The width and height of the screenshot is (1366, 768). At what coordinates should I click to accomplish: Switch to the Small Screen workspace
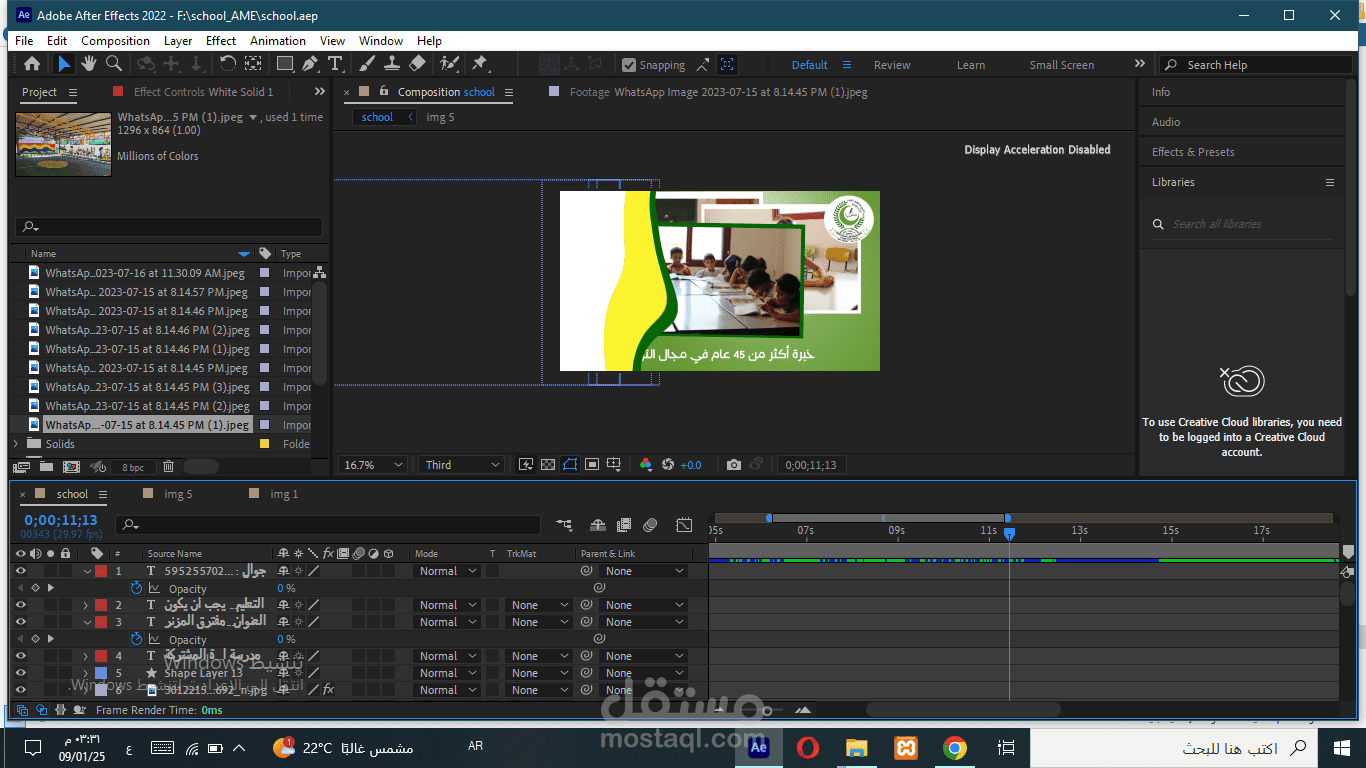tap(1062, 65)
